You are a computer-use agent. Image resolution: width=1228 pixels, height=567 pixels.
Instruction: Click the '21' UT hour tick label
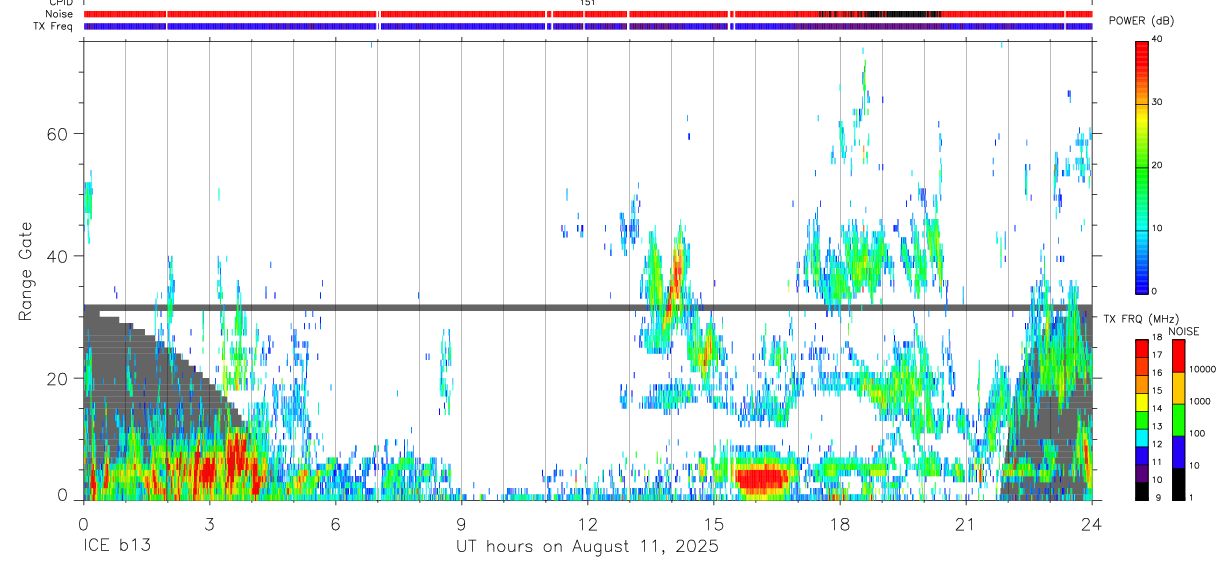tap(966, 525)
